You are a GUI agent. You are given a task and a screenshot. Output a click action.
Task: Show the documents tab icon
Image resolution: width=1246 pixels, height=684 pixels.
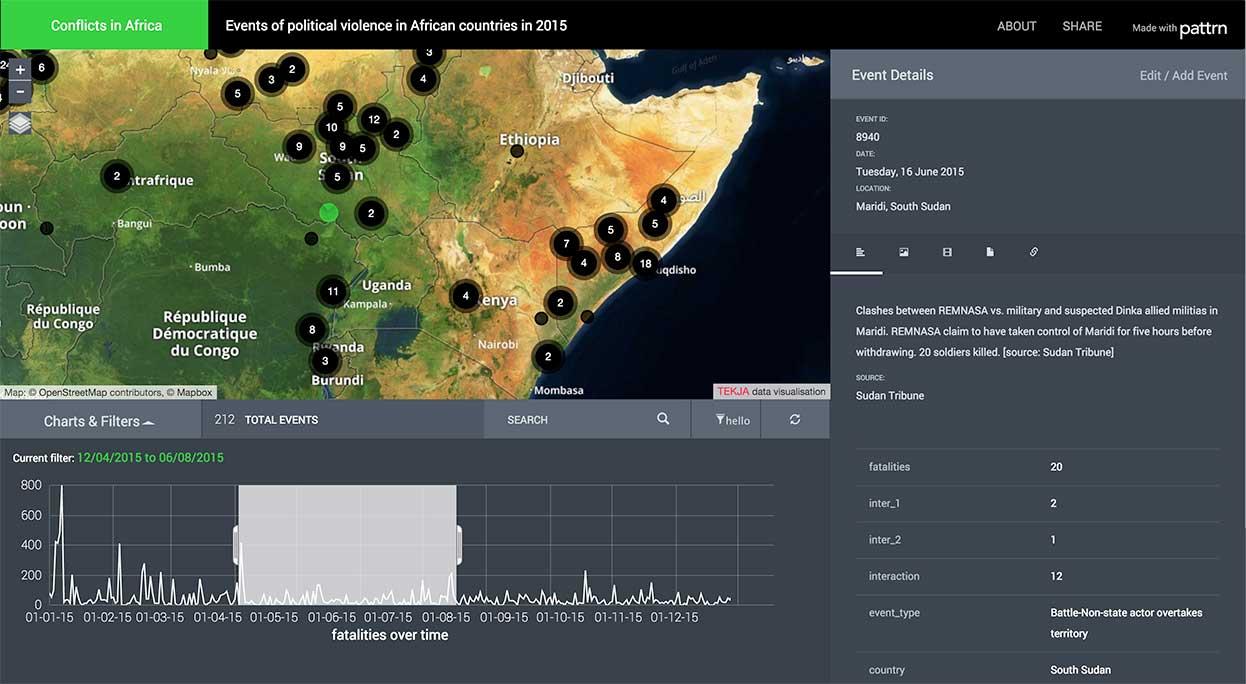point(990,252)
